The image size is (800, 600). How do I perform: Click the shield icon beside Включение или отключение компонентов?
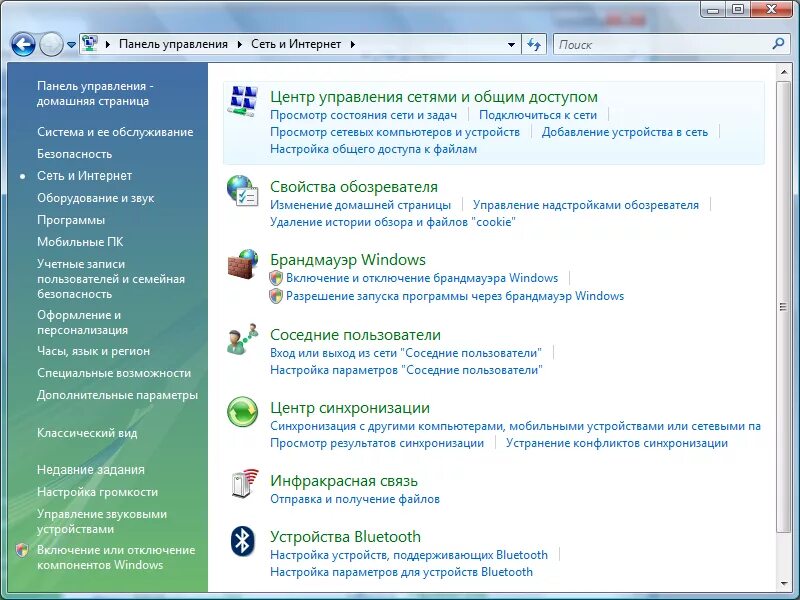coord(22,550)
